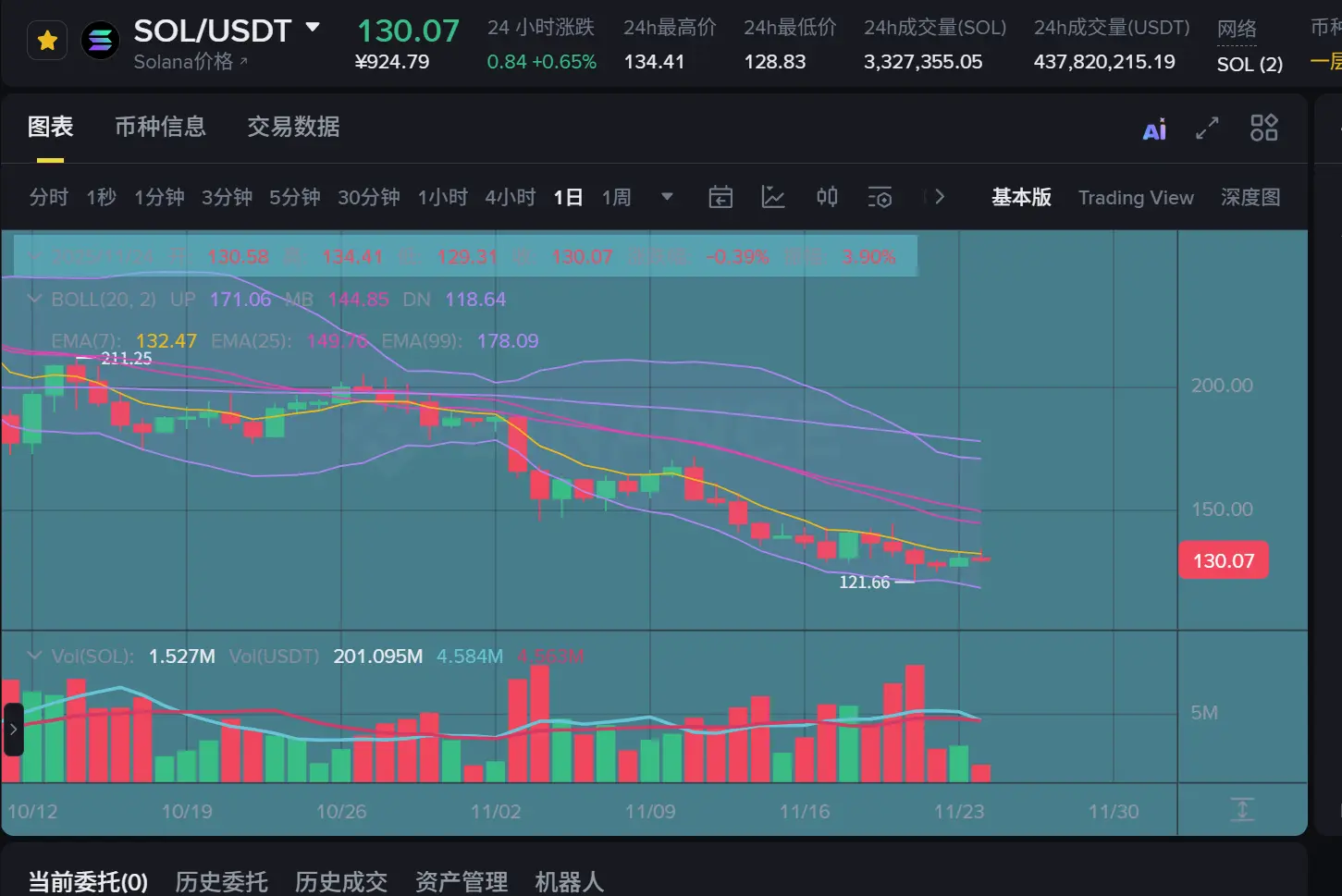
Task: Click the 128.83 24h low value
Action: pyautogui.click(x=775, y=62)
